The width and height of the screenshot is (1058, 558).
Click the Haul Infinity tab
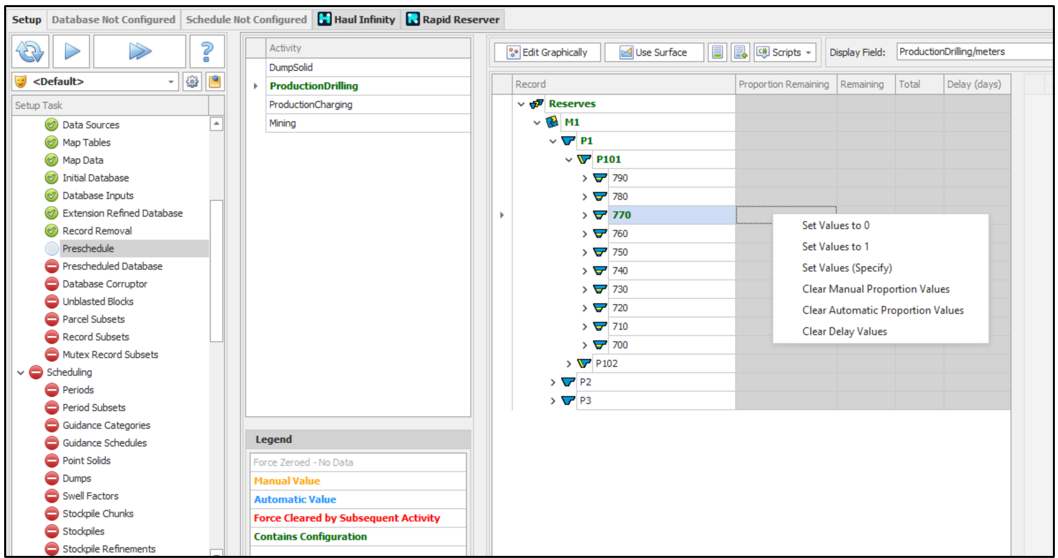coord(356,19)
